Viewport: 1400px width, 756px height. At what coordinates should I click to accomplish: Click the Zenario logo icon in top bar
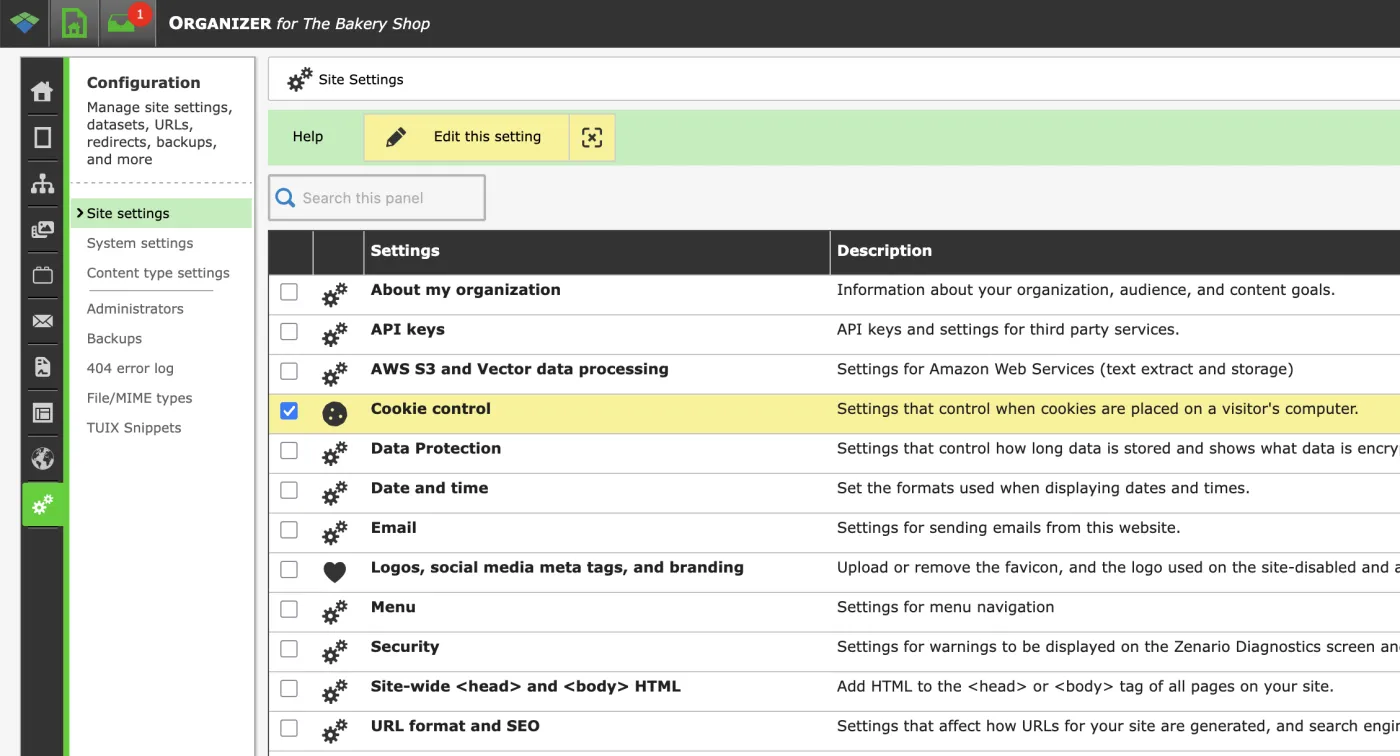pos(24,23)
